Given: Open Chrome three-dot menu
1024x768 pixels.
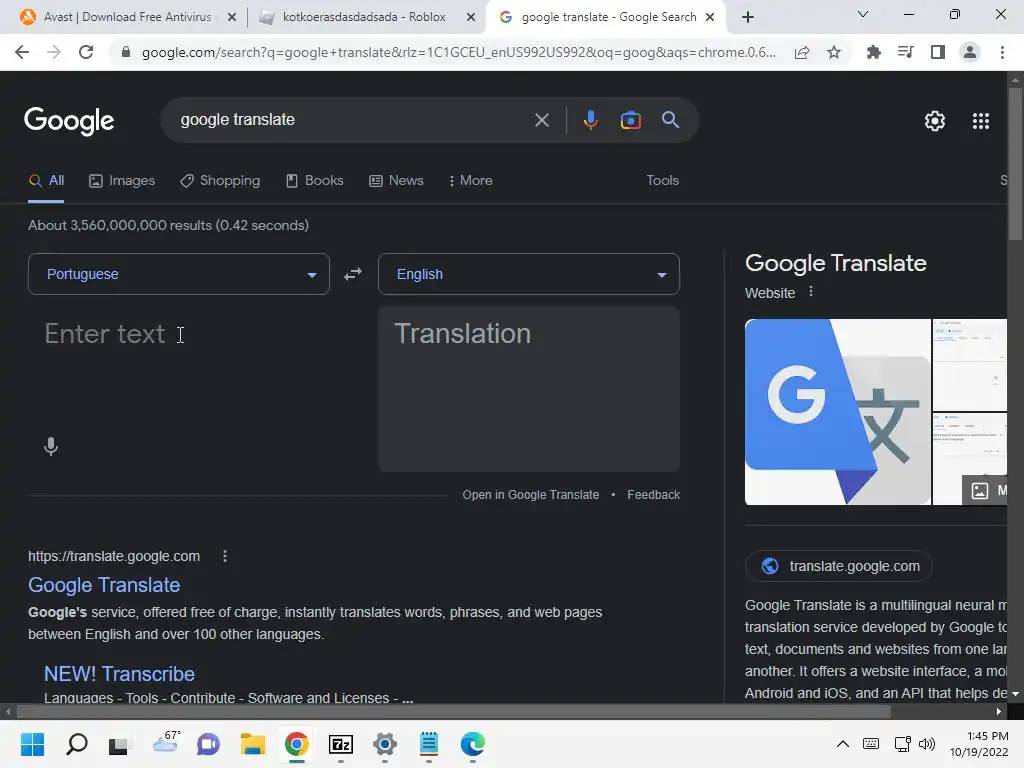Looking at the screenshot, I should point(1002,52).
